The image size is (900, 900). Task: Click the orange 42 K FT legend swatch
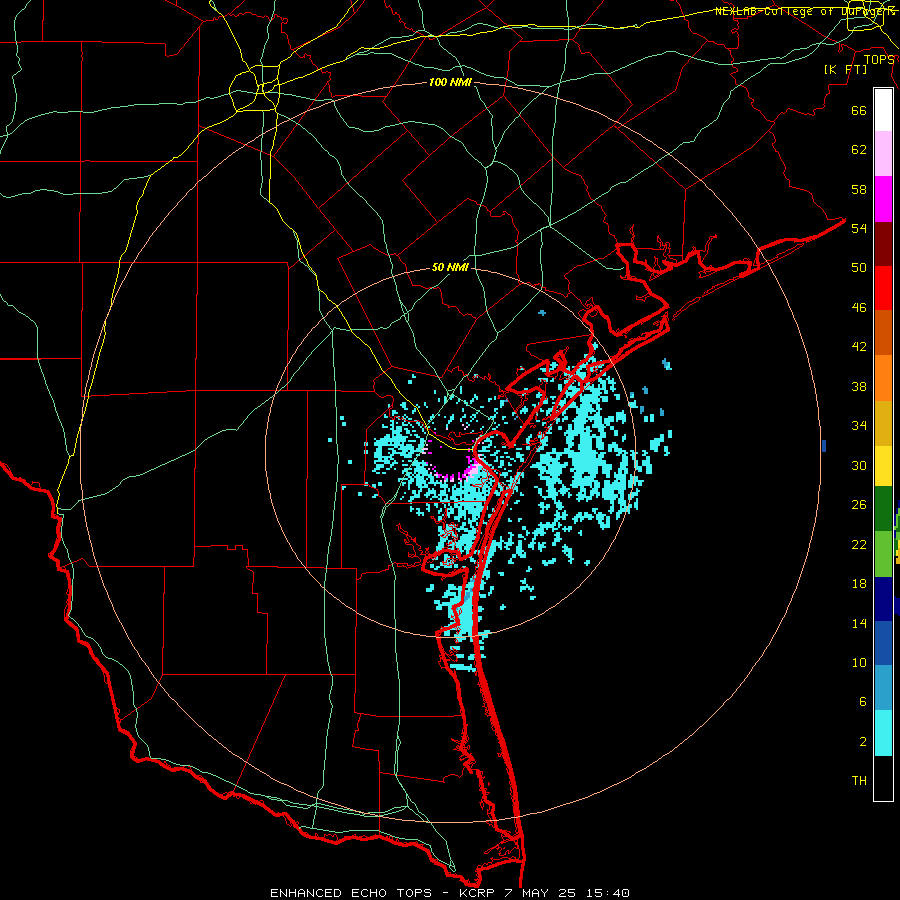point(883,378)
